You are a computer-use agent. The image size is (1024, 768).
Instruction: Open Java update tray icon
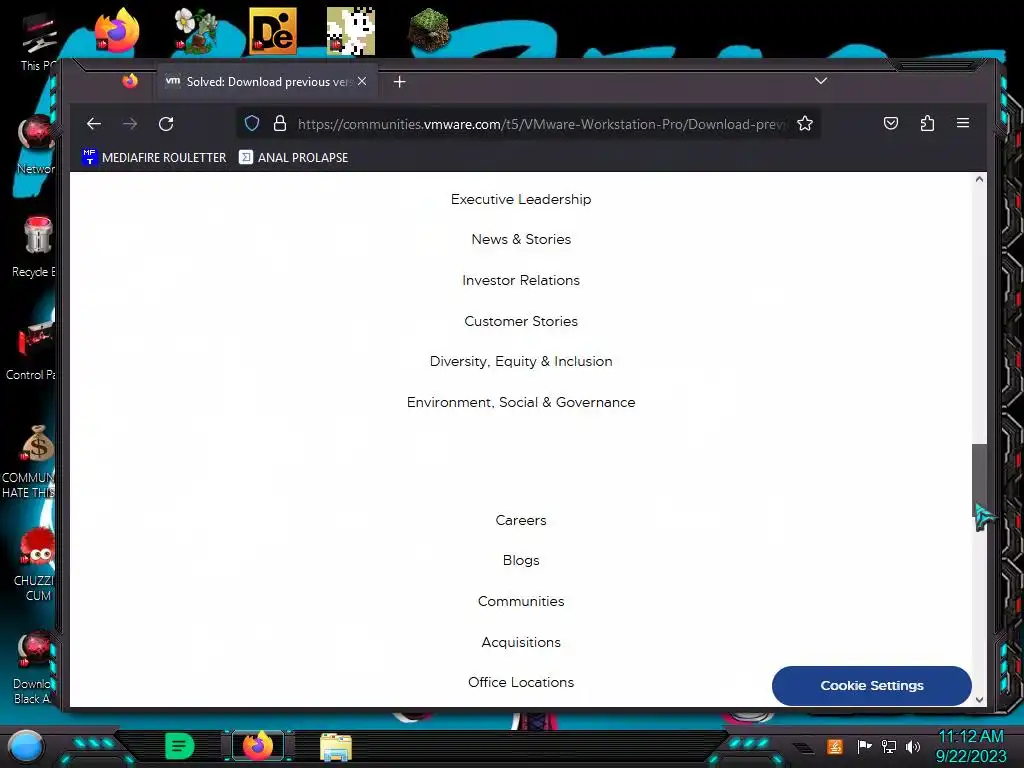[835, 746]
